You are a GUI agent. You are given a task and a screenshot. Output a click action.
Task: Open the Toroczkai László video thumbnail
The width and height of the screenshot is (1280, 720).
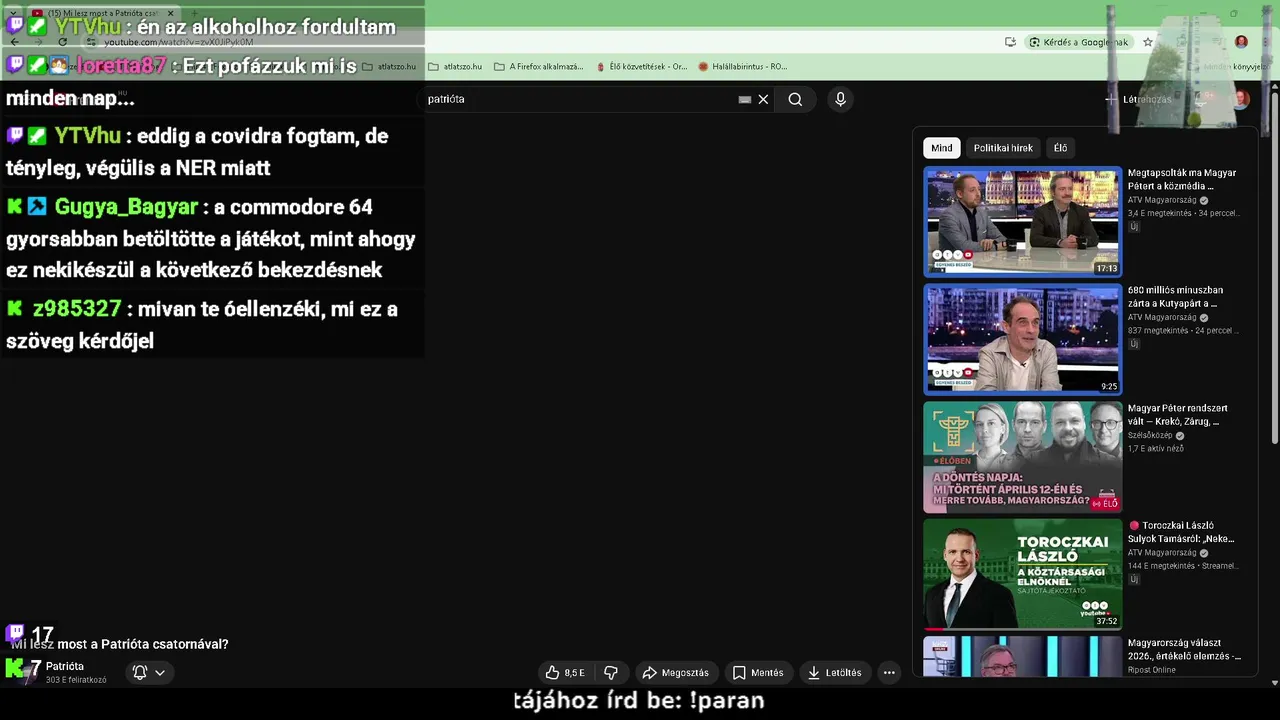1022,574
